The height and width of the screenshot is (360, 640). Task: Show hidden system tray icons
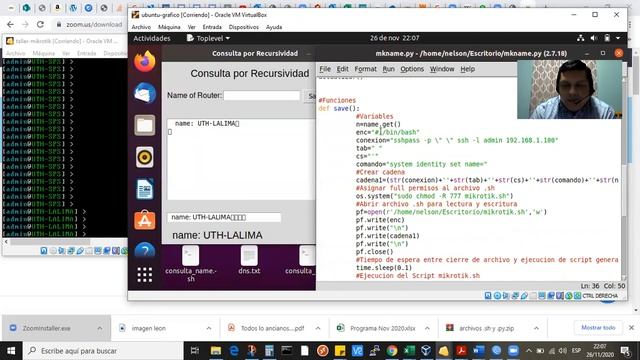click(529, 351)
